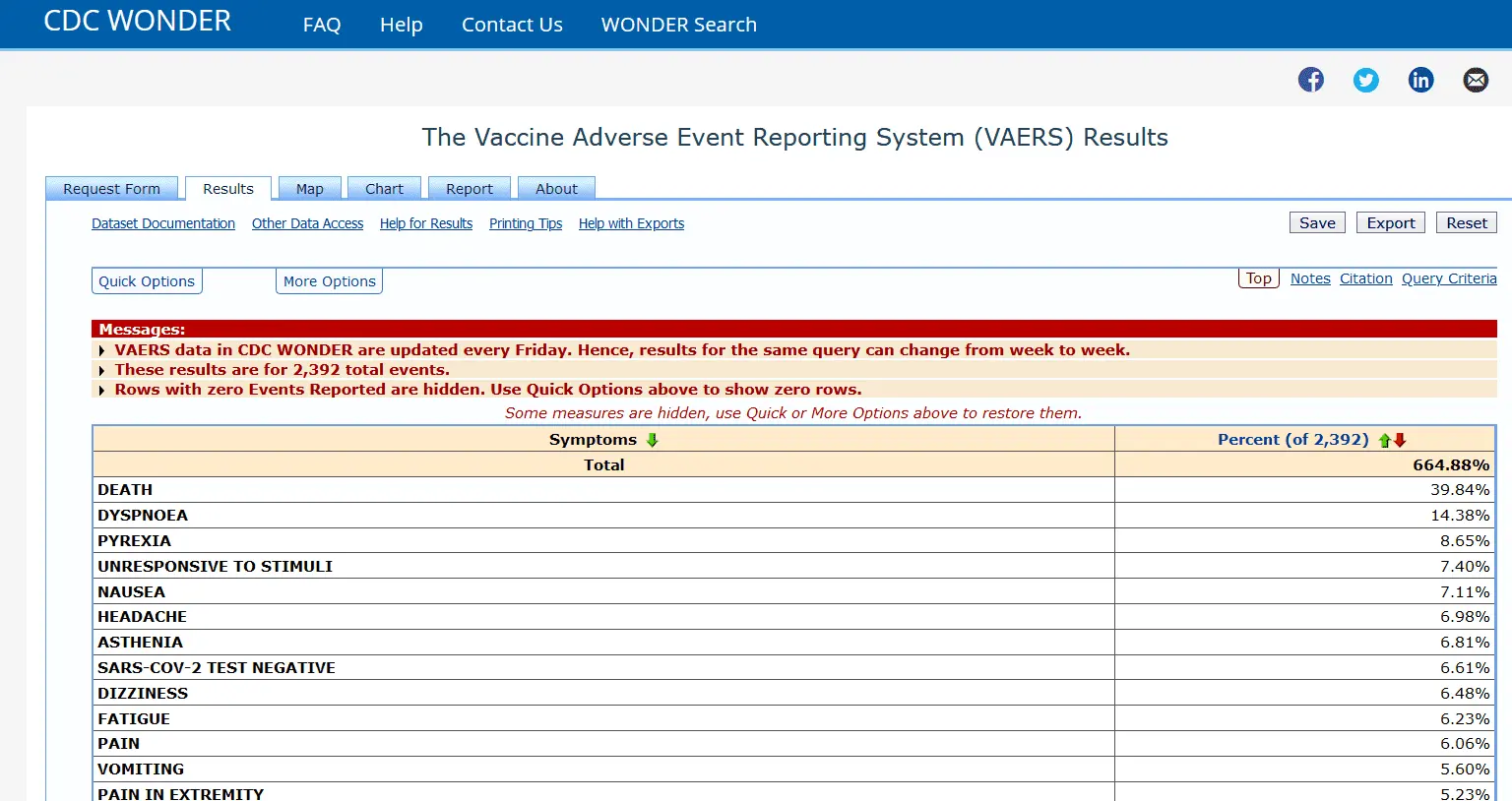Share this page on Twitter
Screen dimensions: 1512x801
(x=1365, y=80)
